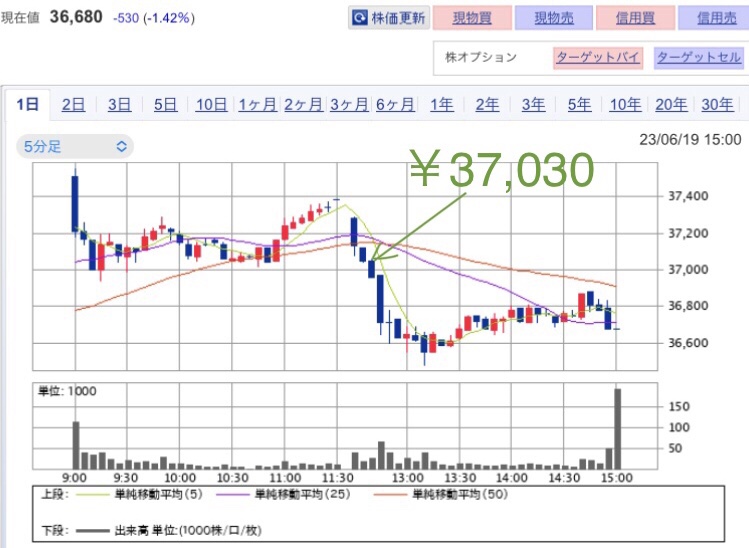This screenshot has width=749, height=548.
Task: Click the 信用売 button
Action: click(716, 18)
